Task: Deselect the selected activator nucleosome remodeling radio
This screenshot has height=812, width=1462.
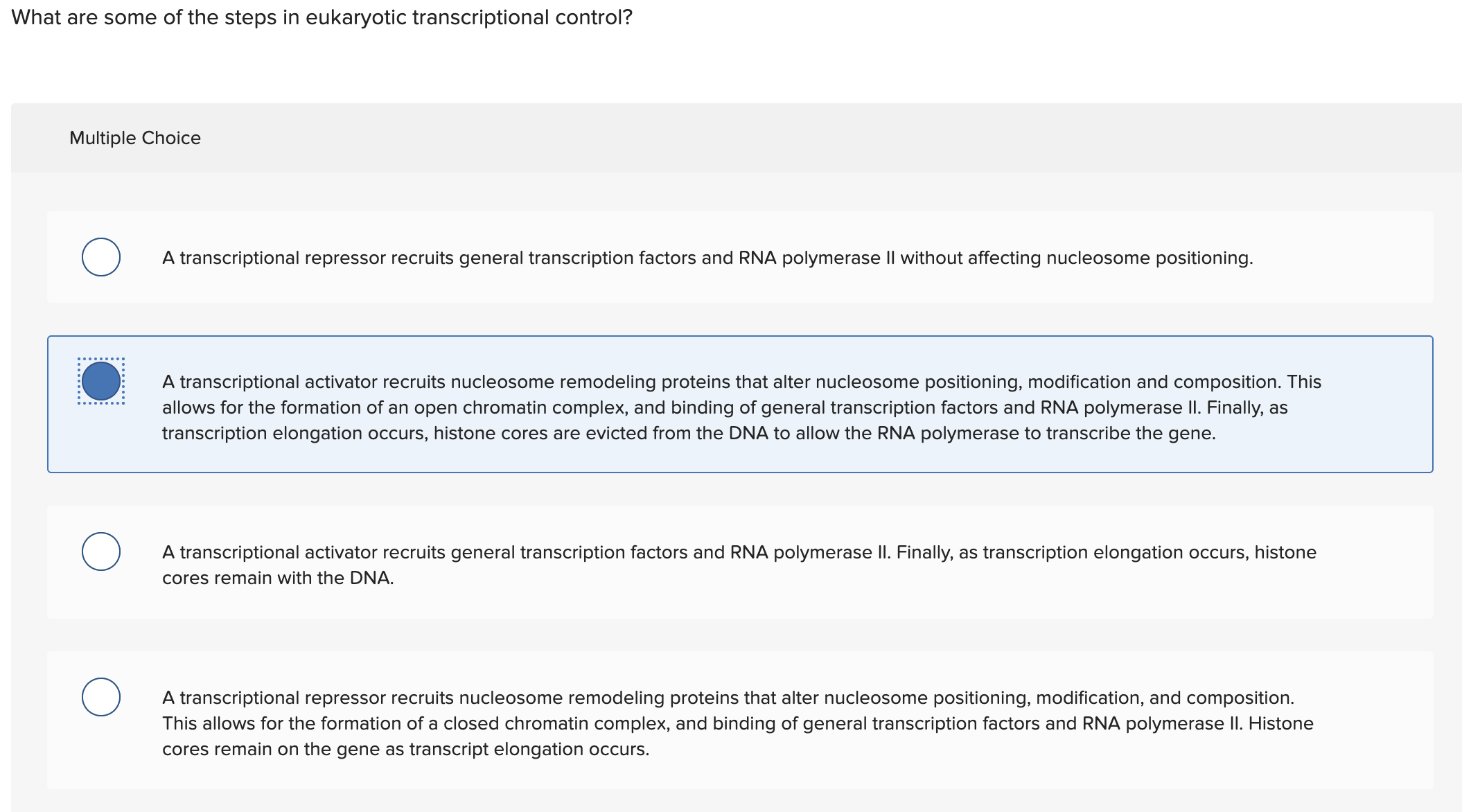Action: click(101, 381)
